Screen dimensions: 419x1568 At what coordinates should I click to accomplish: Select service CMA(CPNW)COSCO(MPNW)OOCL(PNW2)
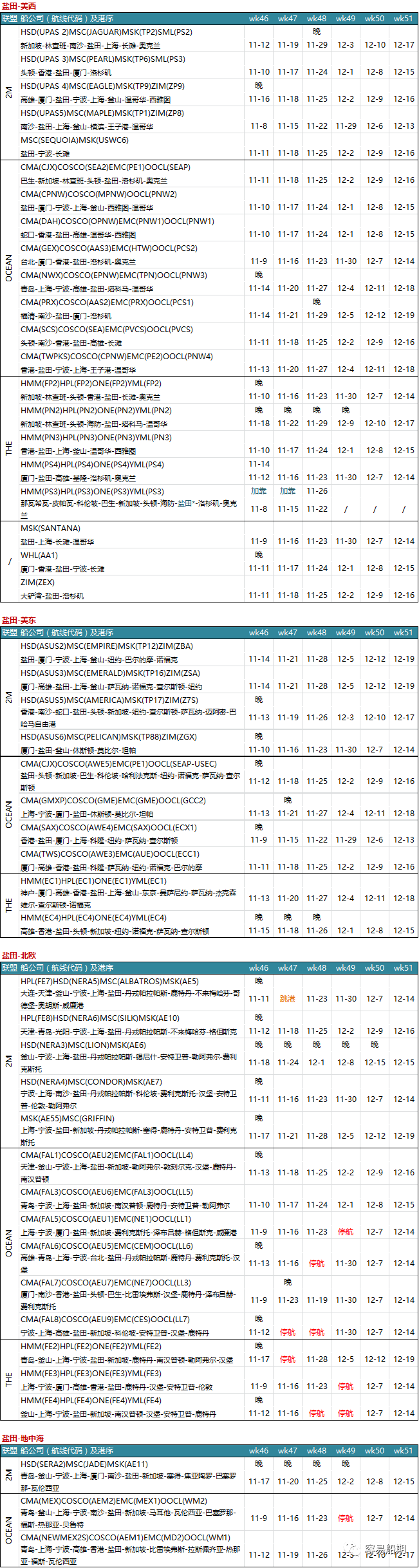[98, 194]
